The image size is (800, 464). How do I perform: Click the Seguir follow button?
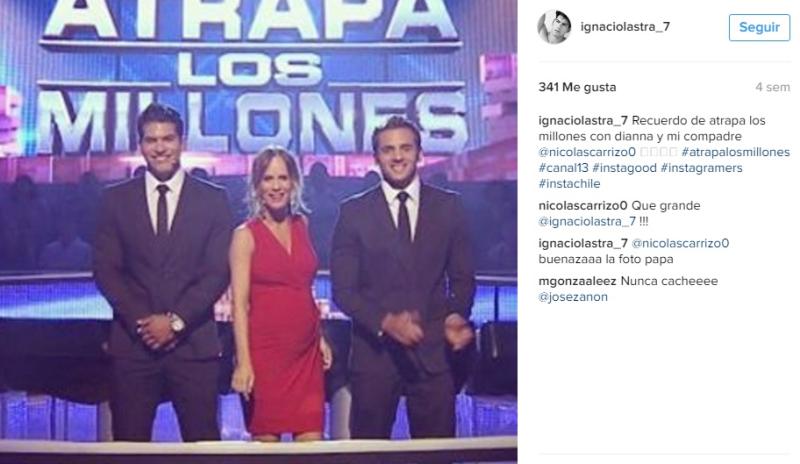point(759,27)
